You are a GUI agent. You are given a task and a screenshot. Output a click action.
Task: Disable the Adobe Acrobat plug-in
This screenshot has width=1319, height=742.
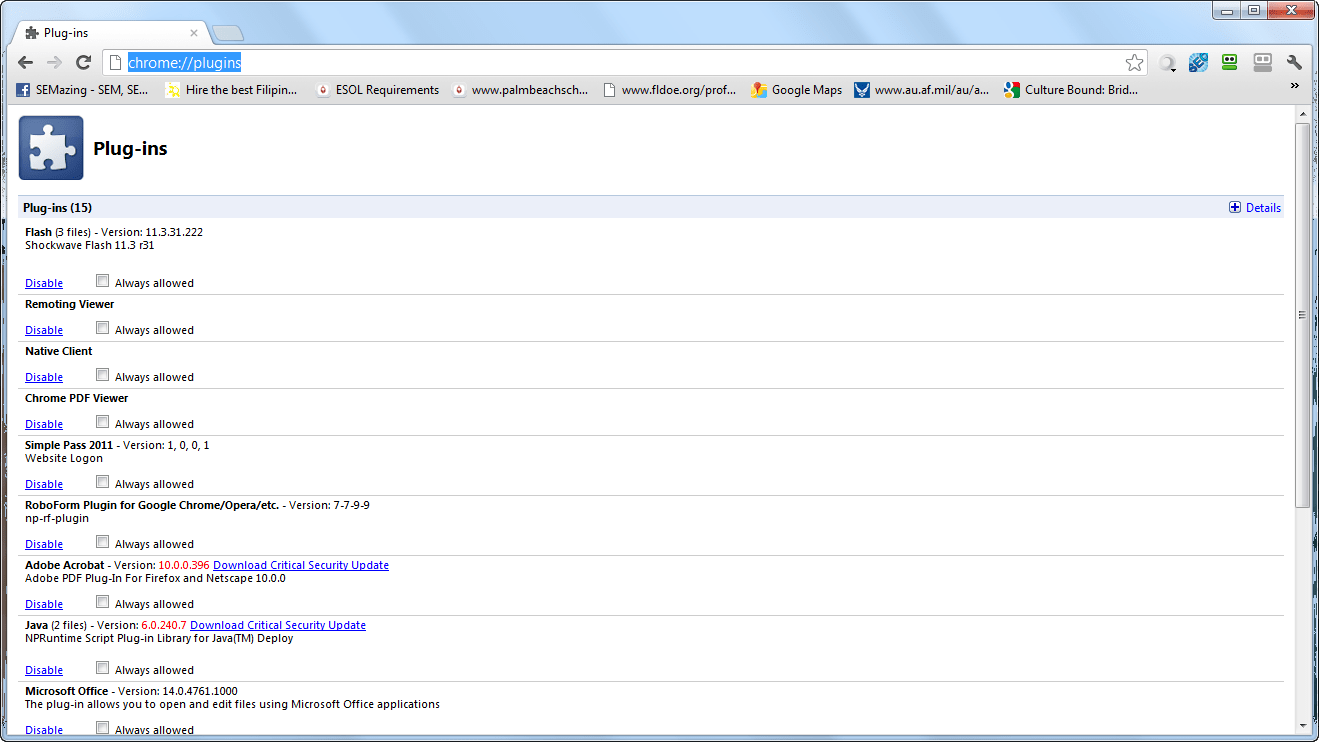44,604
